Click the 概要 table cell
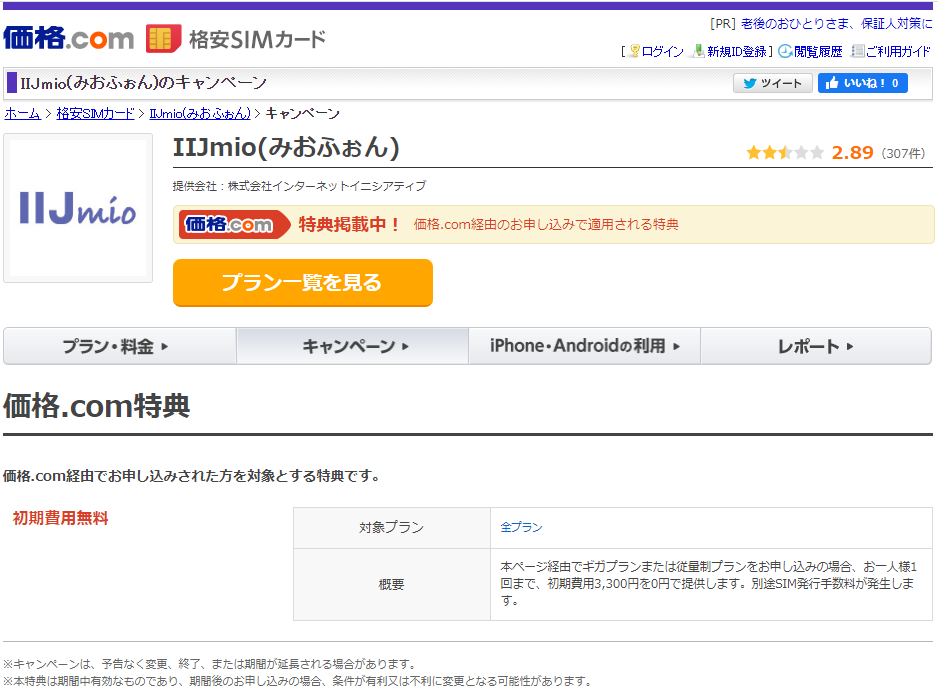 392,585
